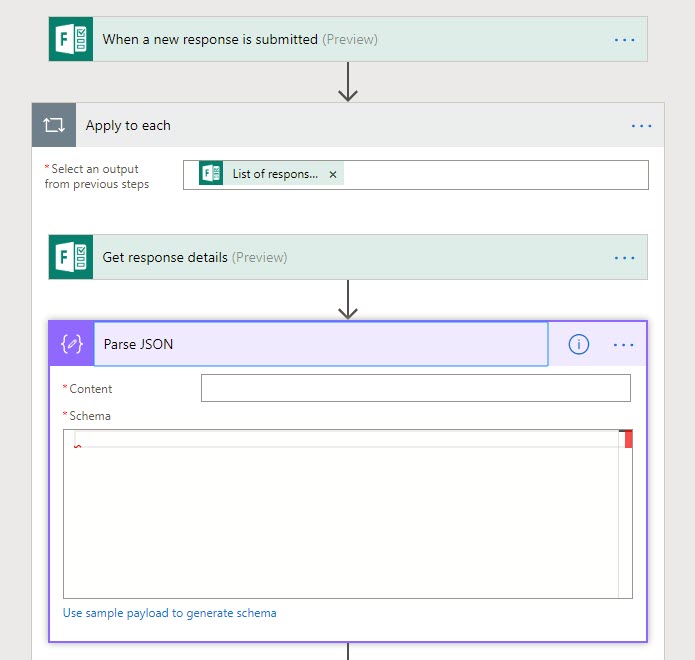Select the List of responses token
Image resolution: width=695 pixels, height=660 pixels.
pyautogui.click(x=274, y=174)
